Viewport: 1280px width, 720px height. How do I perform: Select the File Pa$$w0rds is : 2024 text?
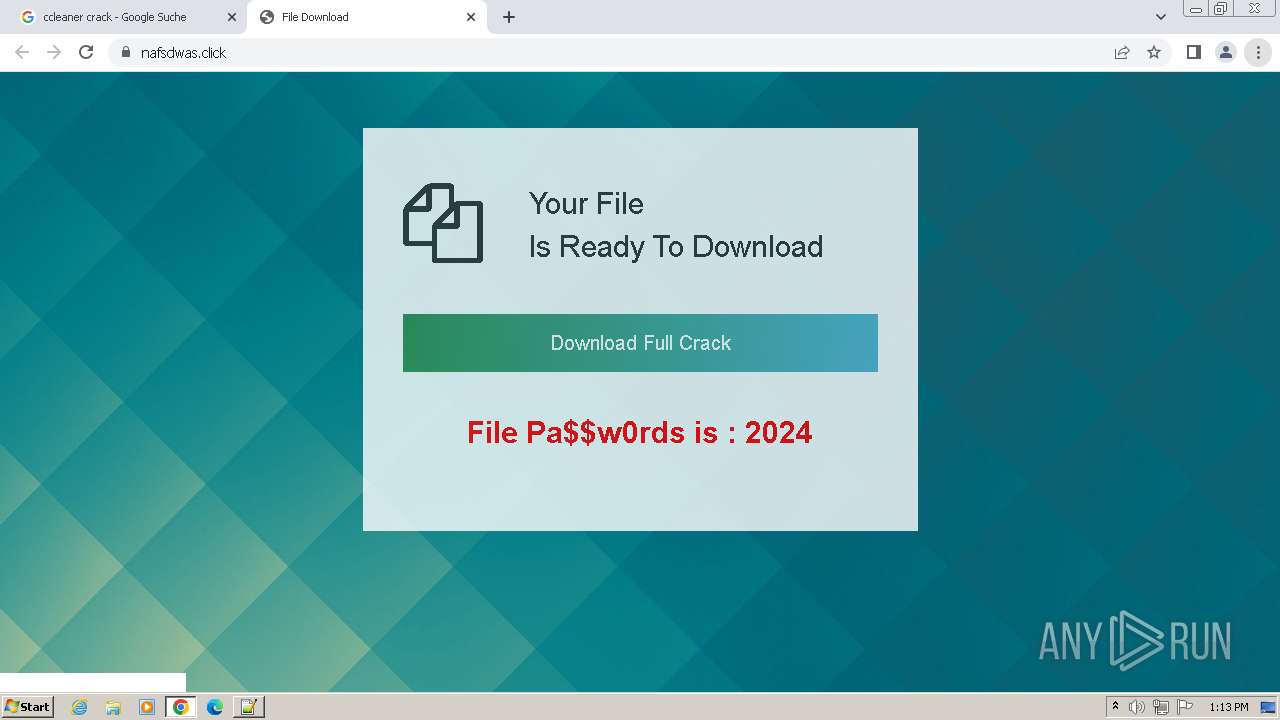click(x=640, y=432)
